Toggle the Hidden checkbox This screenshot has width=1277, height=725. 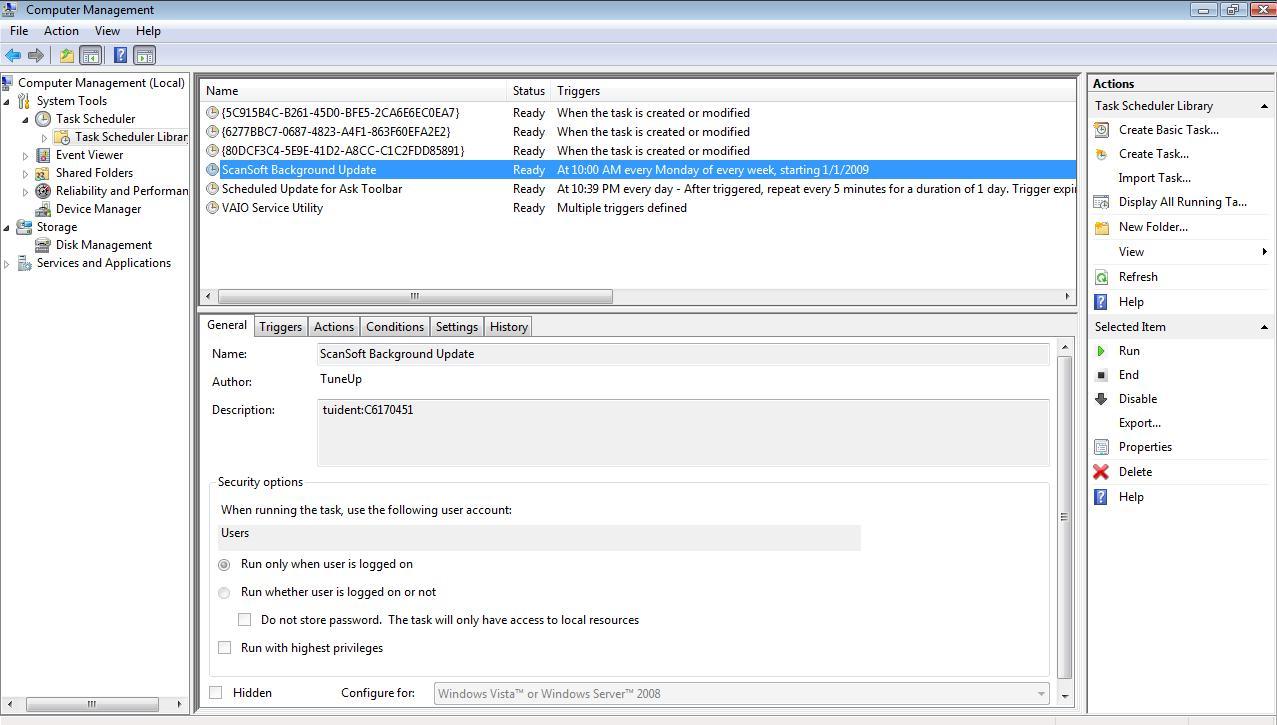pos(215,692)
